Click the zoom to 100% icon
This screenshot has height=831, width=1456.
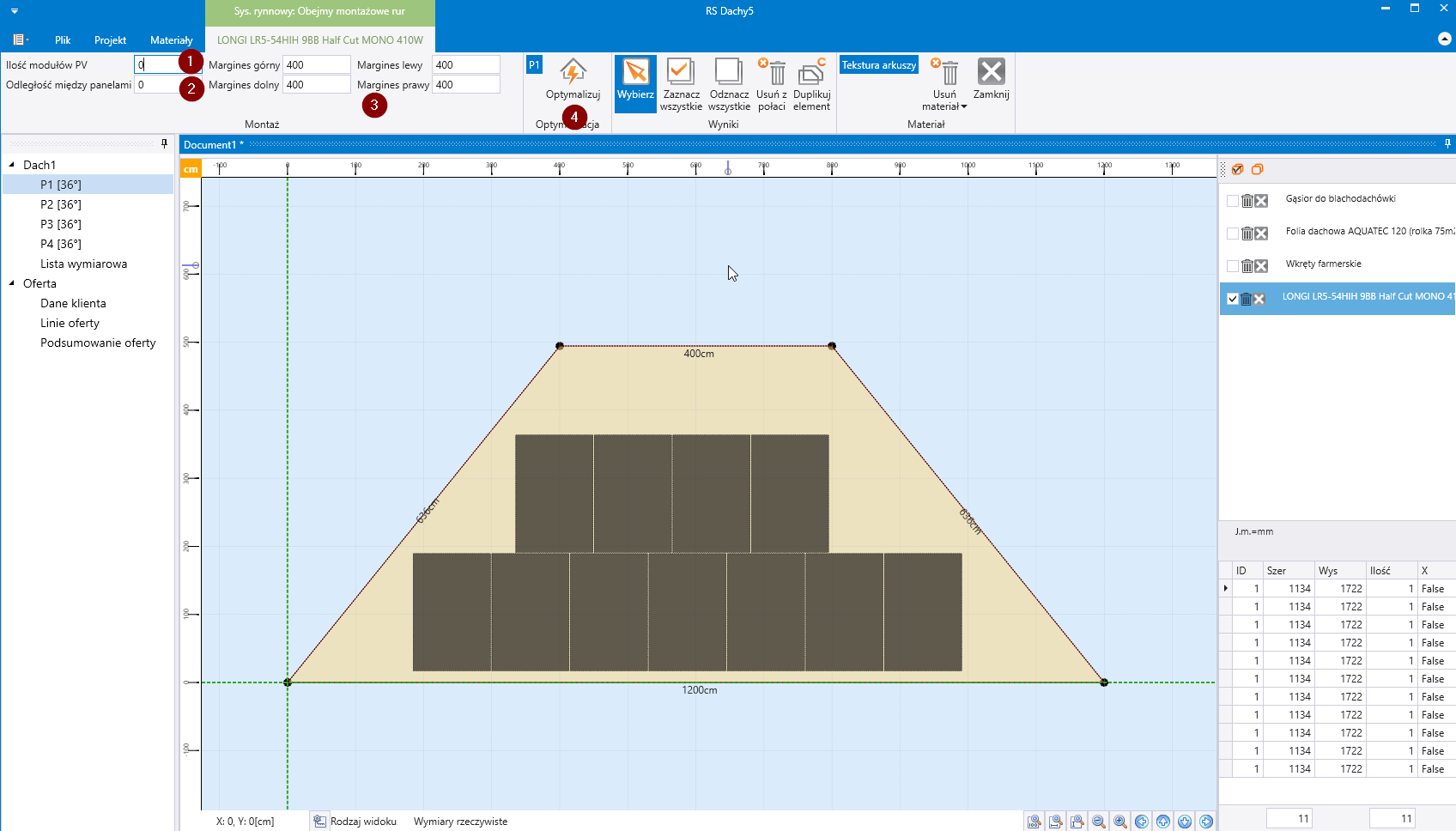click(1034, 822)
